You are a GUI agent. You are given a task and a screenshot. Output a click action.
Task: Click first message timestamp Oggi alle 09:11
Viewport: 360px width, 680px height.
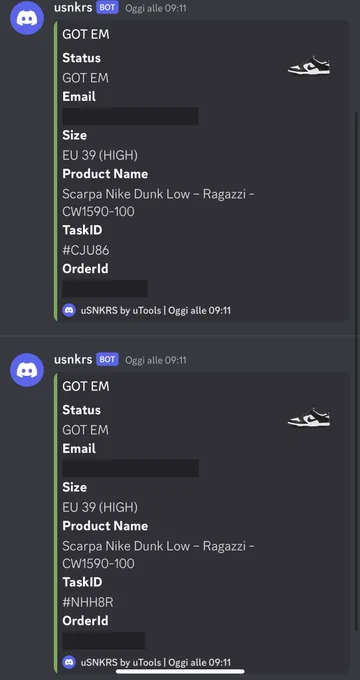tap(156, 8)
